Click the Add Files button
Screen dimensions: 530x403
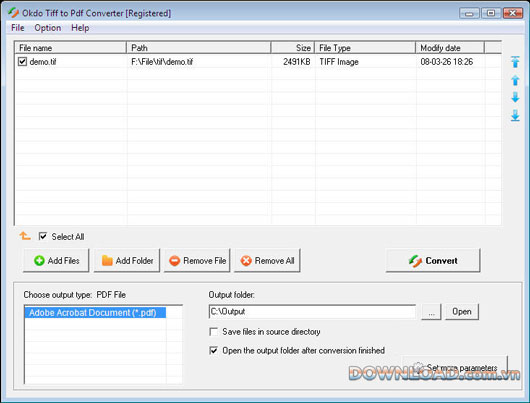point(56,260)
